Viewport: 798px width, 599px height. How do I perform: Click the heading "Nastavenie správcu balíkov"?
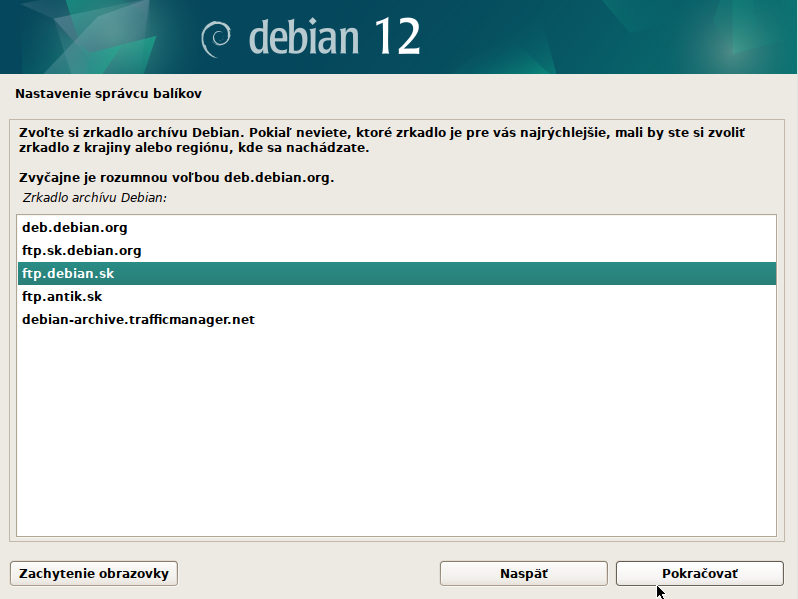pos(109,94)
